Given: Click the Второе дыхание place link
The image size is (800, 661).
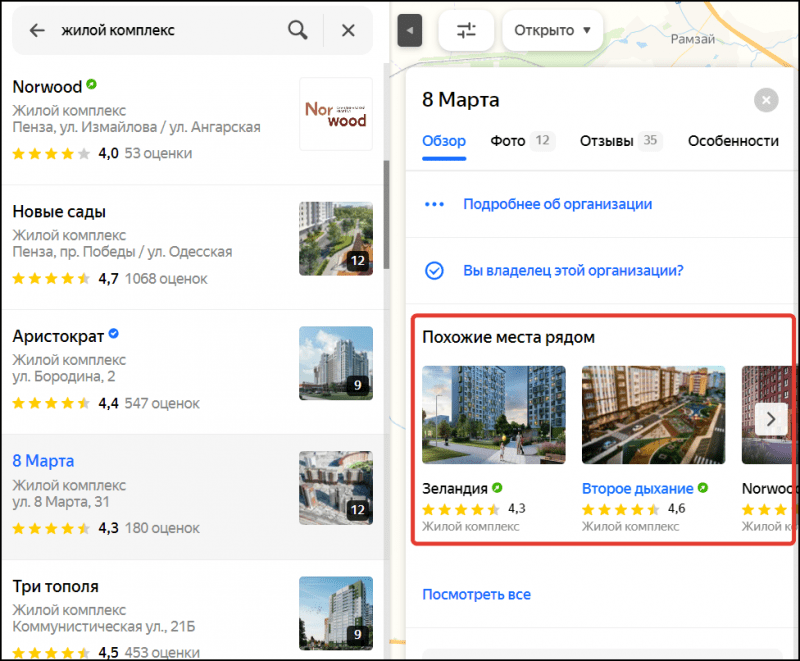Looking at the screenshot, I should point(637,489).
